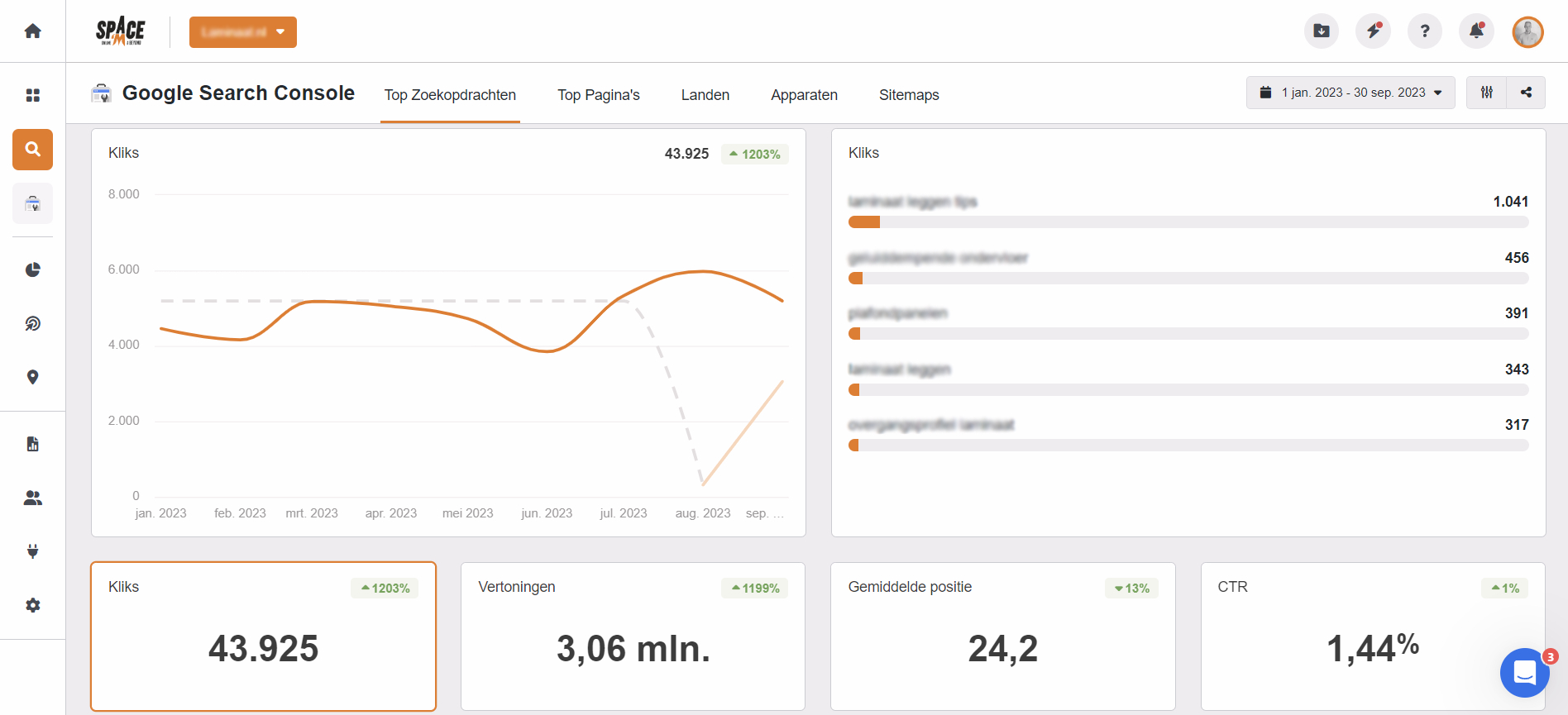Click the 13% badge on Gemiddelde positie card

(x=1131, y=589)
